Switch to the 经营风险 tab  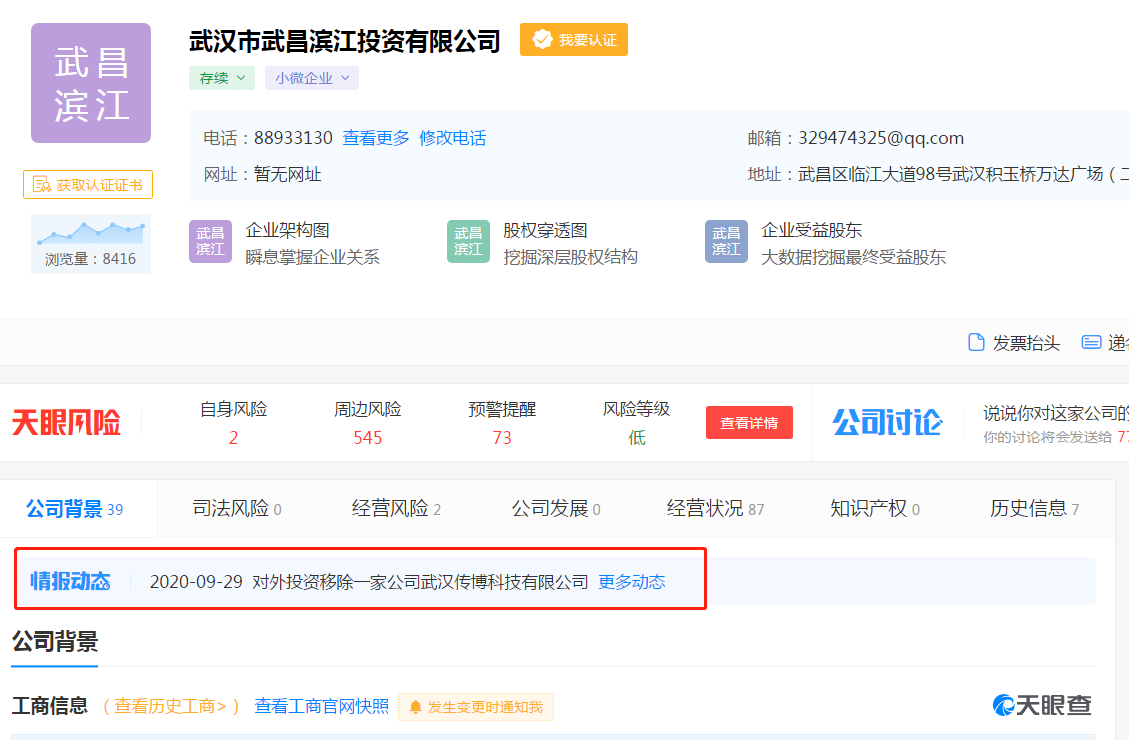pyautogui.click(x=396, y=509)
